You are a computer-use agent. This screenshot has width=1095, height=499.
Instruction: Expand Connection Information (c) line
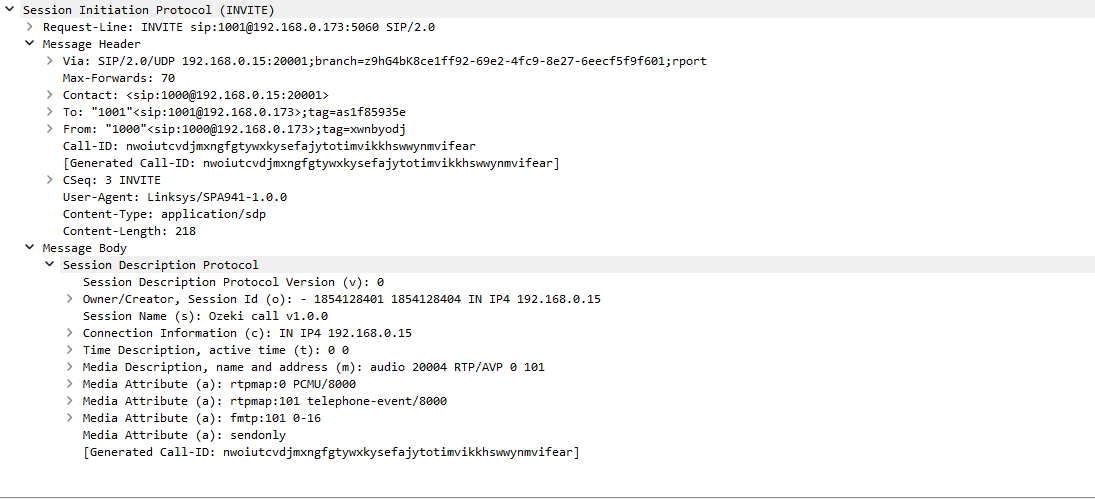click(x=70, y=333)
